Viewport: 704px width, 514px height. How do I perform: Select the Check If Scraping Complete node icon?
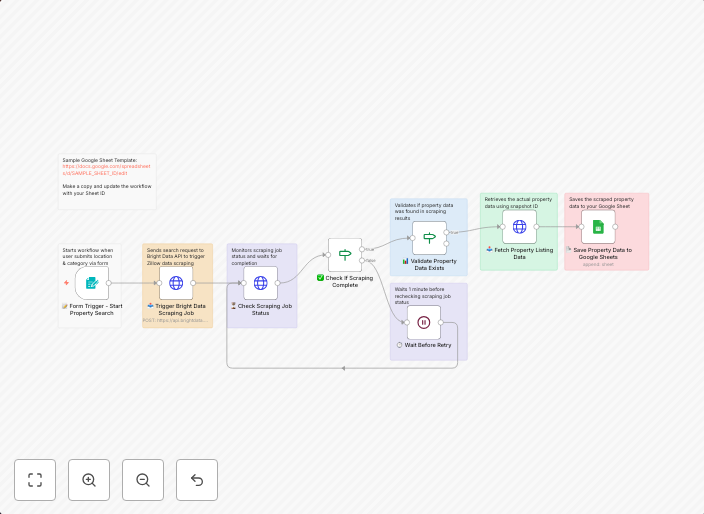[345, 255]
